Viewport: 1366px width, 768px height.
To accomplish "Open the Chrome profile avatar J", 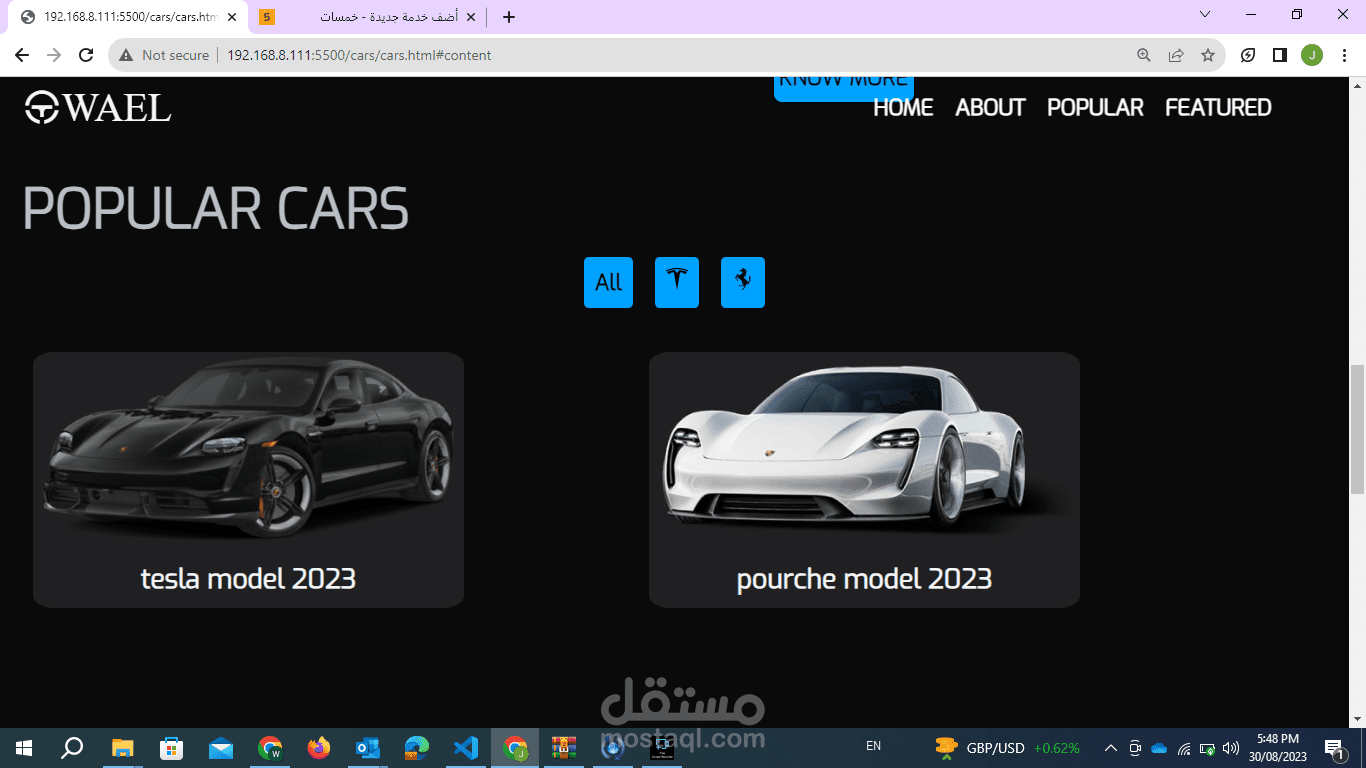I will pos(1312,55).
